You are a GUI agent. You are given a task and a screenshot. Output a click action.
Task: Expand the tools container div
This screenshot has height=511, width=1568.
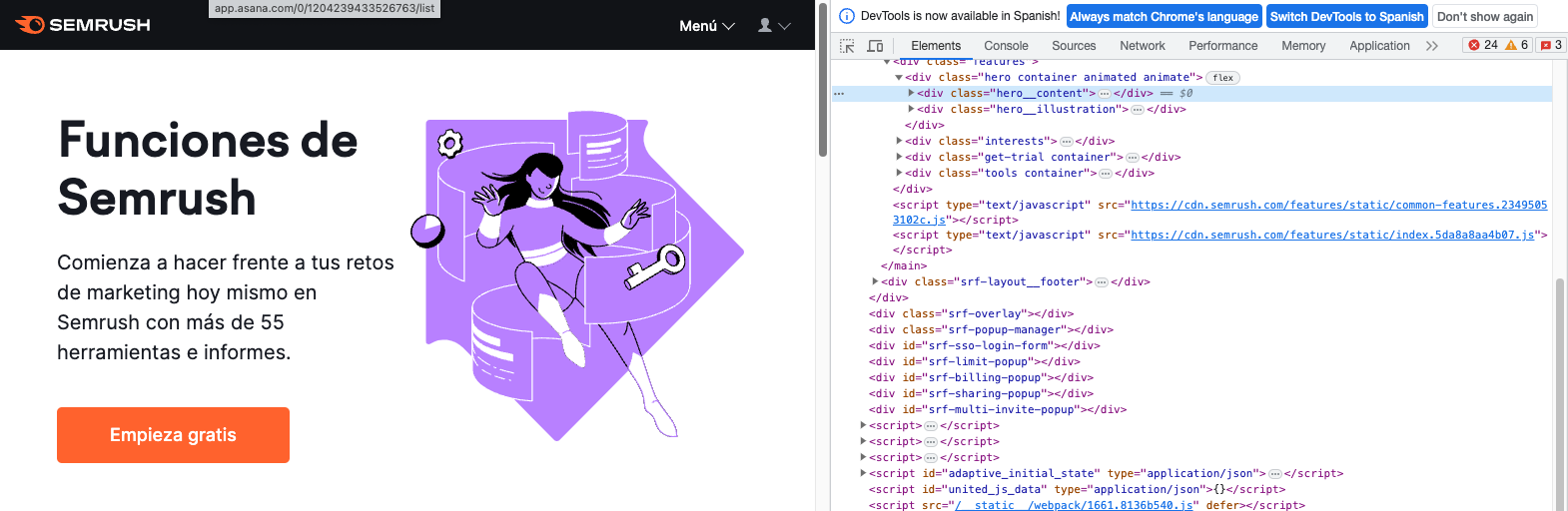click(x=899, y=173)
